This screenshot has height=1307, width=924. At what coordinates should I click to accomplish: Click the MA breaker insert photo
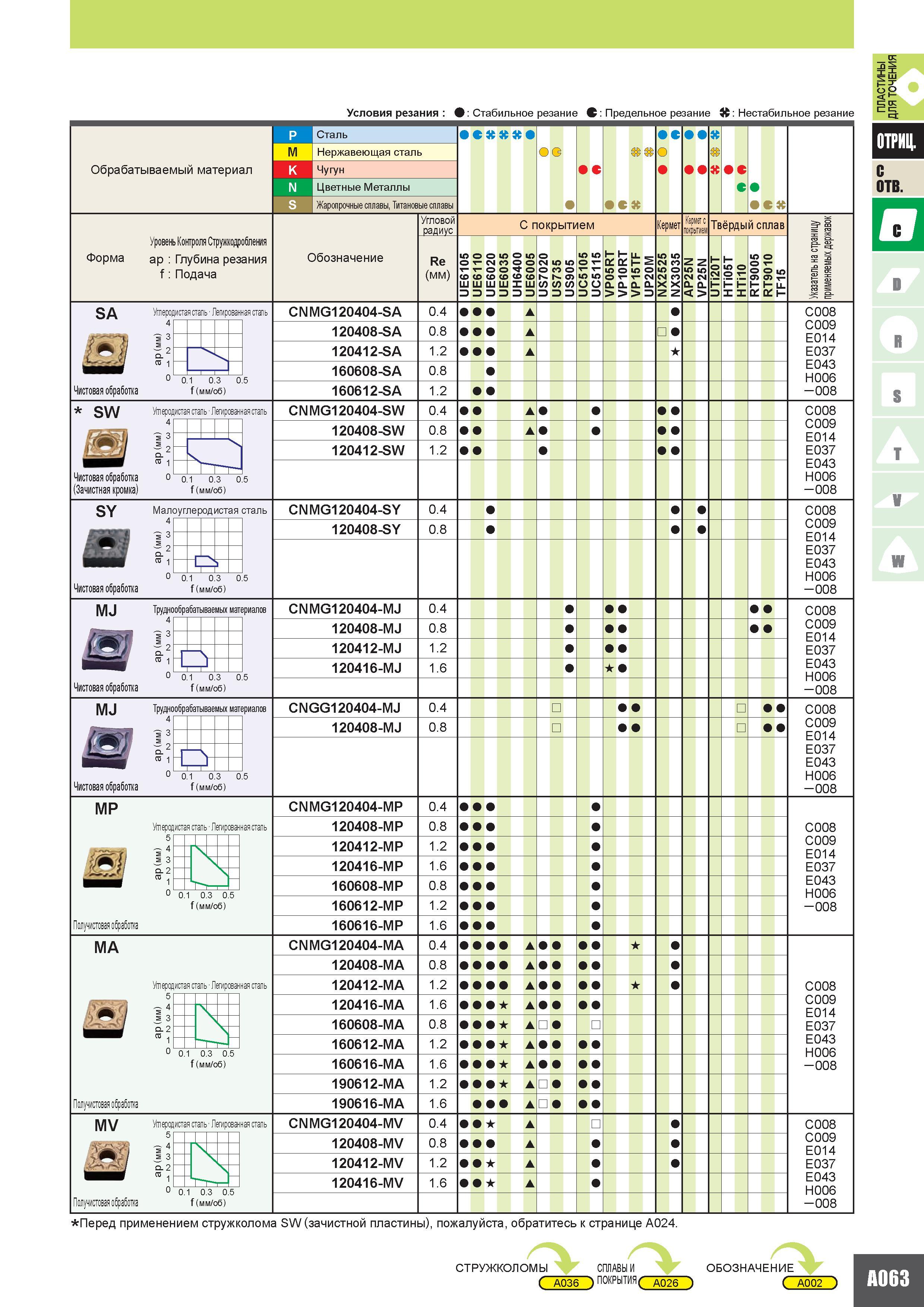105,1018
